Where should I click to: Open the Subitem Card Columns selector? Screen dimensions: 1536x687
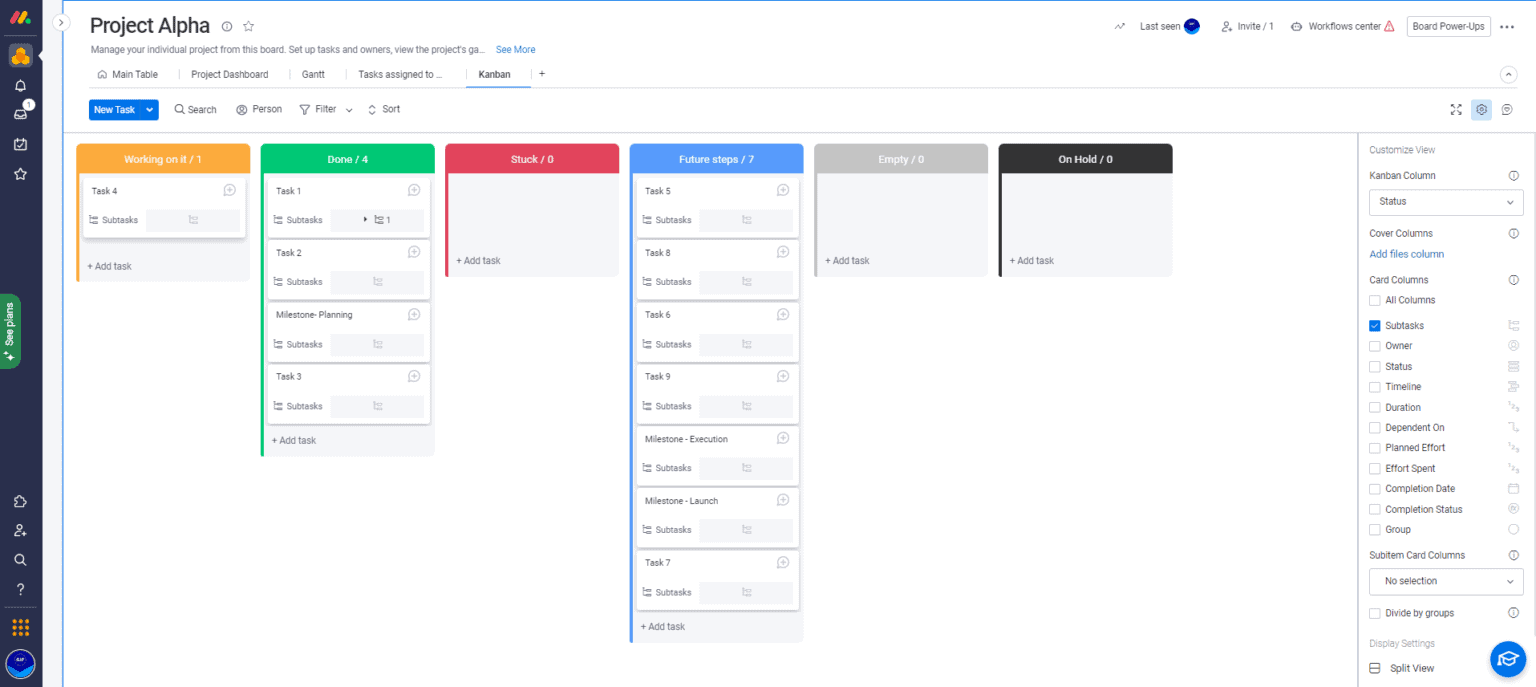click(1445, 581)
